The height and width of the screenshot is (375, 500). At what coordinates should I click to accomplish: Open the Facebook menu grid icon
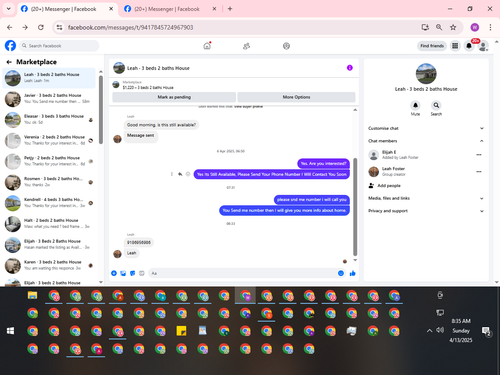point(455,46)
